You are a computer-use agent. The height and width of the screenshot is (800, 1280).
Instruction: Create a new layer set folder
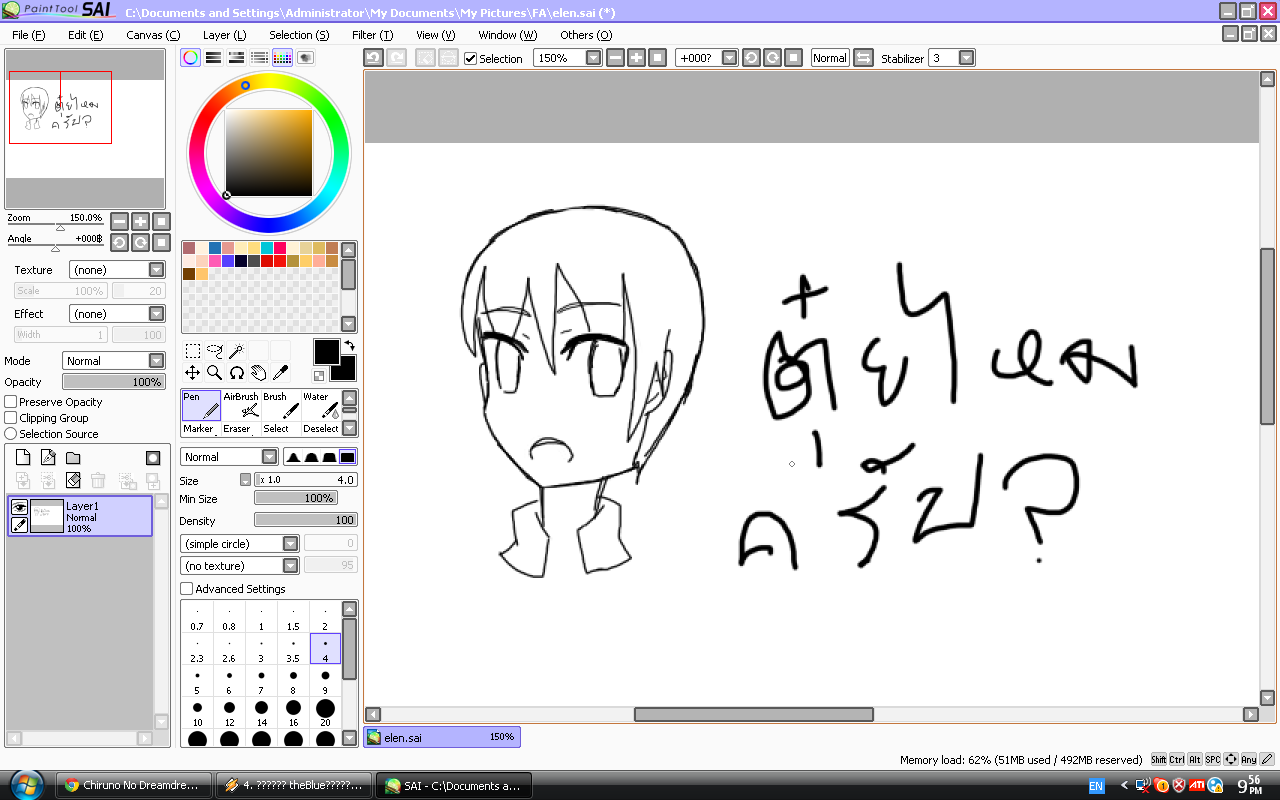73,458
